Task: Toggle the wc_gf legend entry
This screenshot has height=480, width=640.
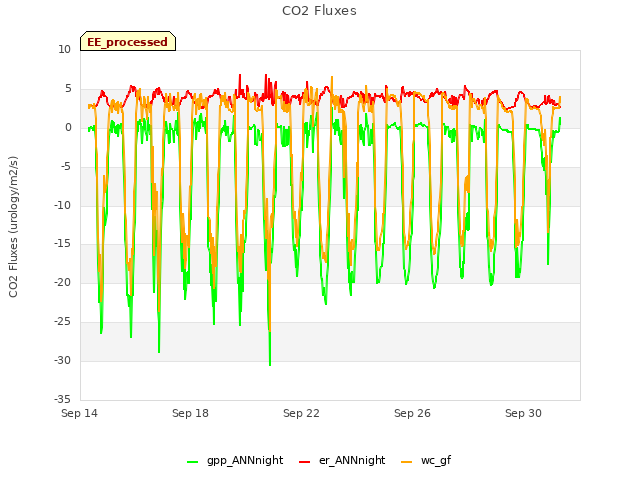Action: click(x=426, y=460)
